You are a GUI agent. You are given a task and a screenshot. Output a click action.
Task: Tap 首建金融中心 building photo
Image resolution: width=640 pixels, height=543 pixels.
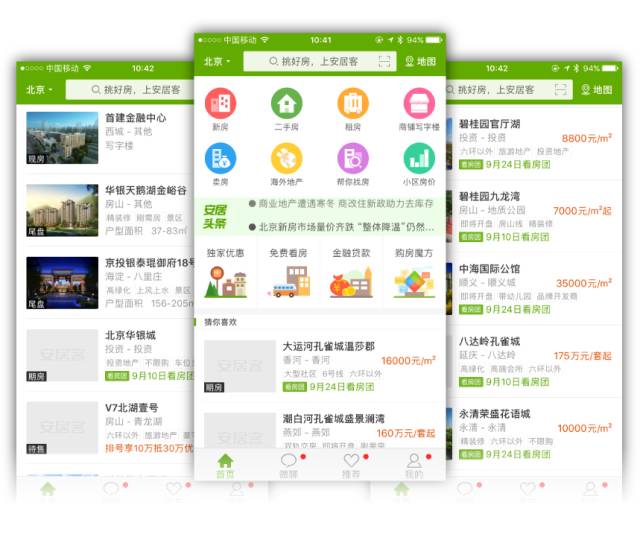coord(62,138)
